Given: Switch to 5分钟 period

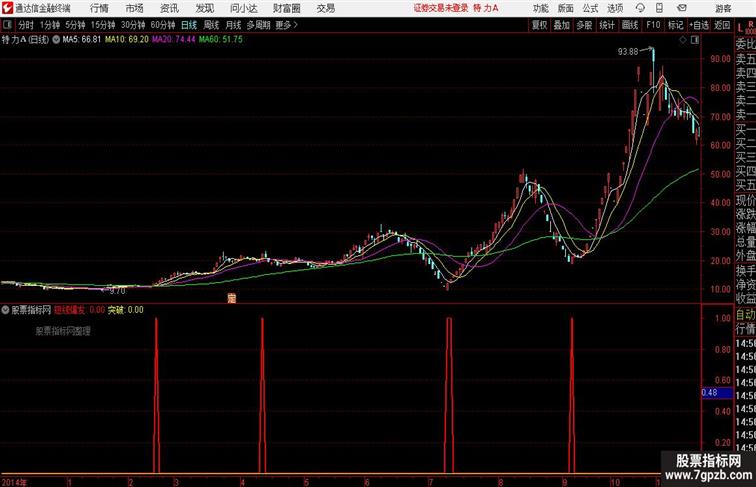Looking at the screenshot, I should (x=75, y=25).
